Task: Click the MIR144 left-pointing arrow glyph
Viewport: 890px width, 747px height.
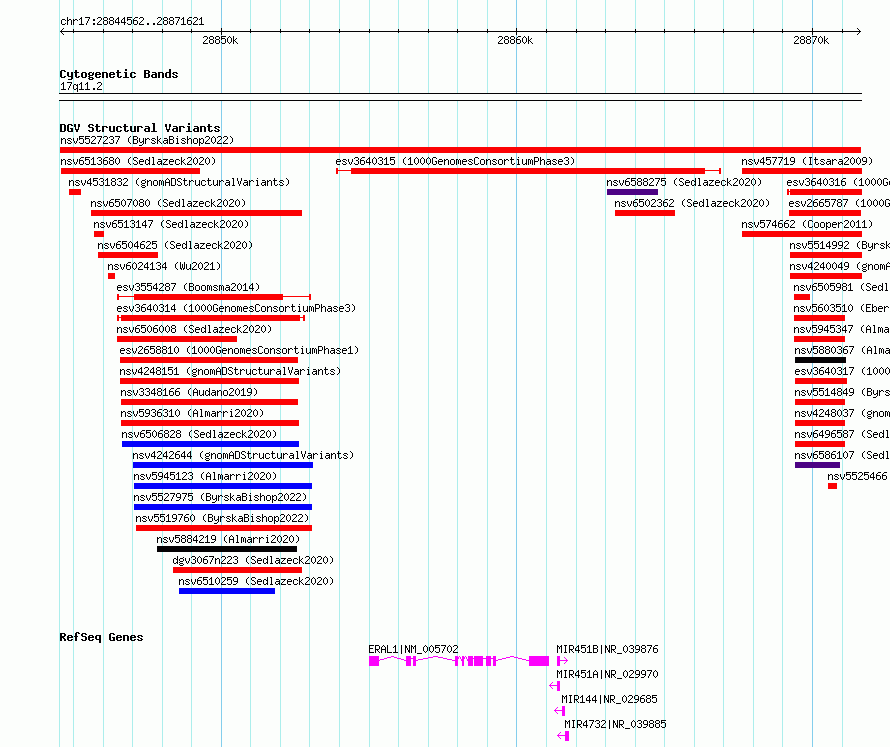Action: tap(560, 711)
